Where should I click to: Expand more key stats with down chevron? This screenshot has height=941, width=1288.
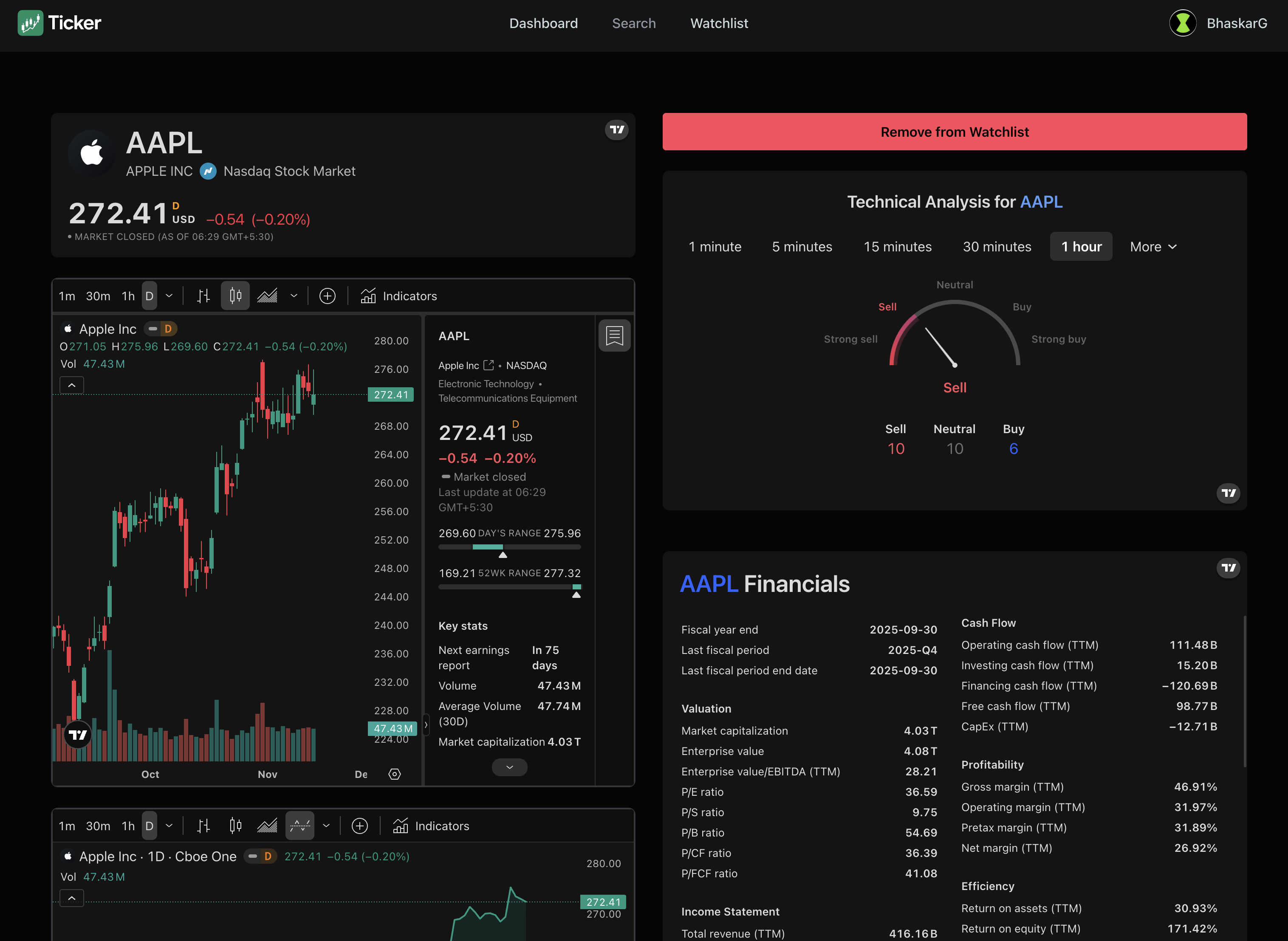point(510,767)
